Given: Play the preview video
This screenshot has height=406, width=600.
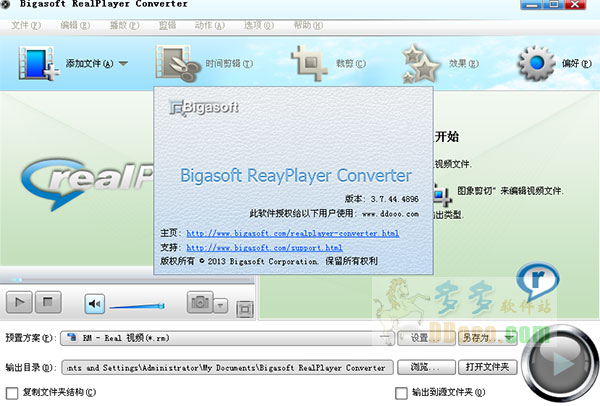Looking at the screenshot, I should point(19,302).
